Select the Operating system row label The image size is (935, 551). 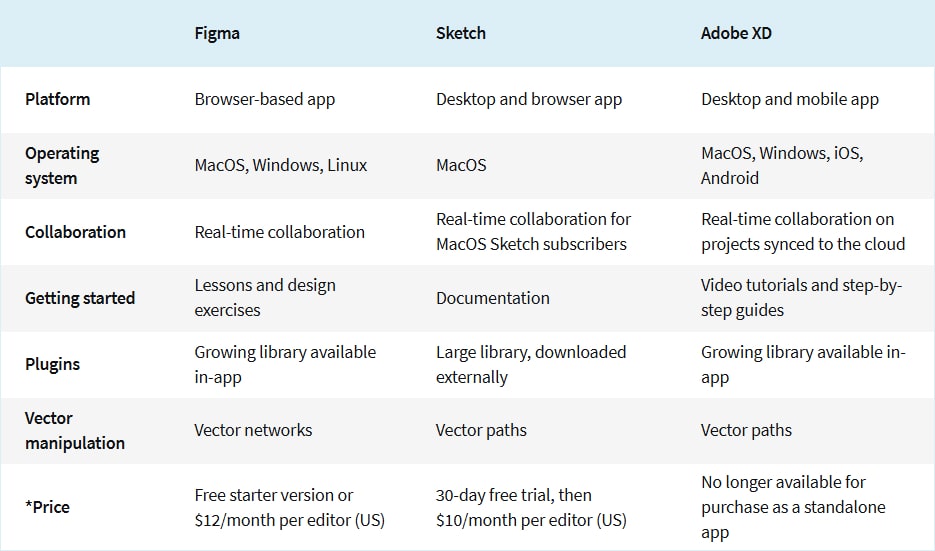pyautogui.click(x=62, y=165)
